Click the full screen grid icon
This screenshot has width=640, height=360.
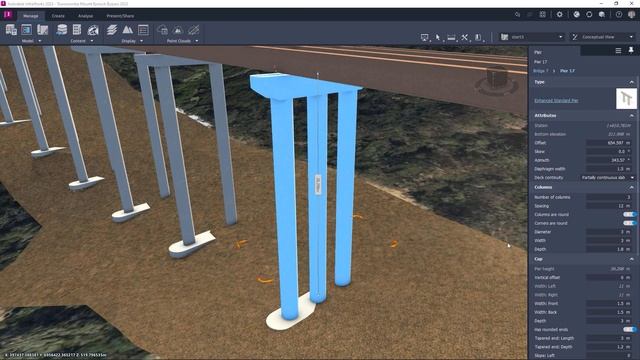(x=542, y=14)
